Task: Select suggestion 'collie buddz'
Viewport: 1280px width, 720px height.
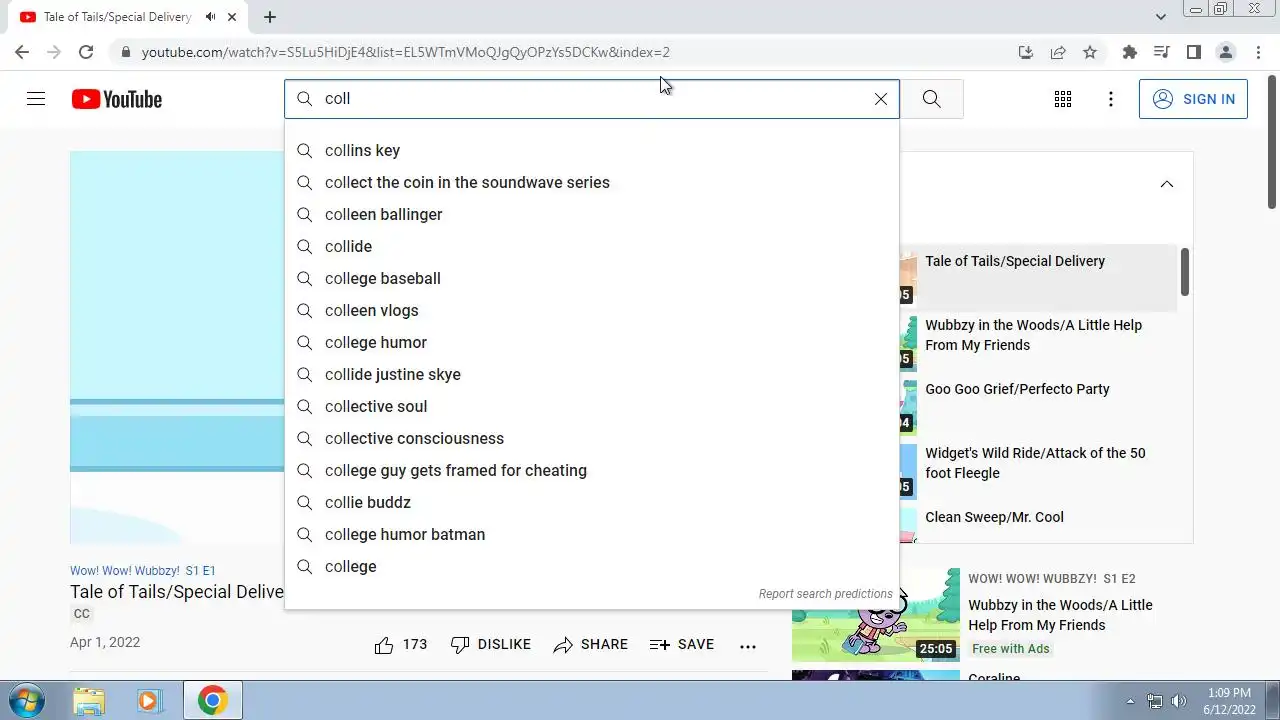Action: click(x=592, y=502)
